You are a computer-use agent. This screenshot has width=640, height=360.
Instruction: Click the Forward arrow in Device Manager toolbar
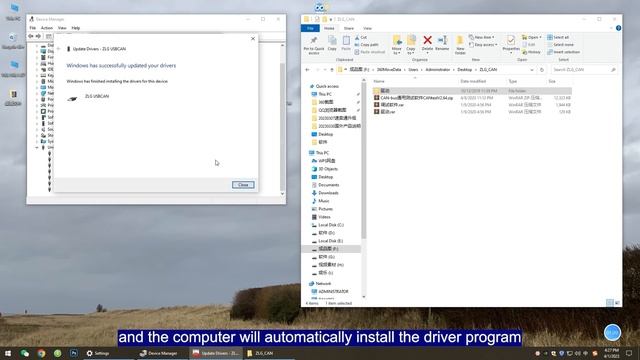(38, 36)
